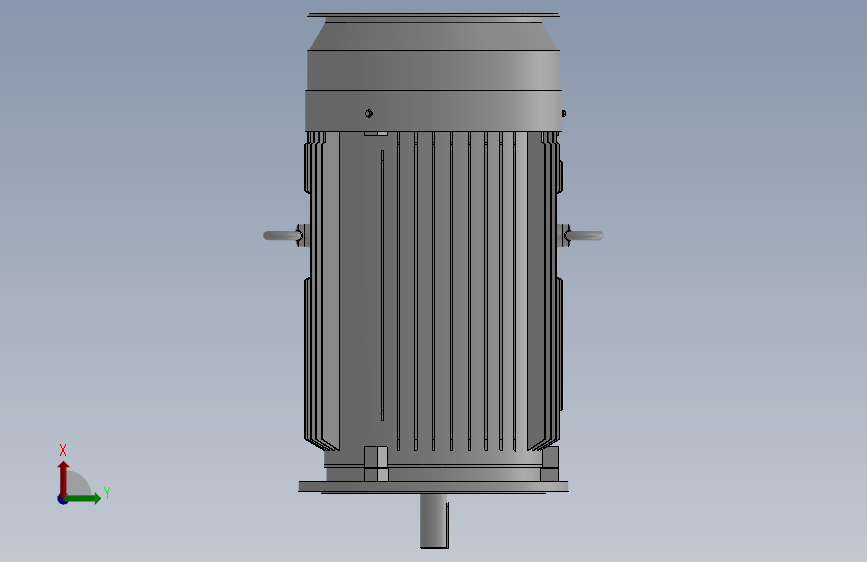Image resolution: width=867 pixels, height=562 pixels.
Task: Select the right lifting eye bolt
Action: click(x=583, y=235)
